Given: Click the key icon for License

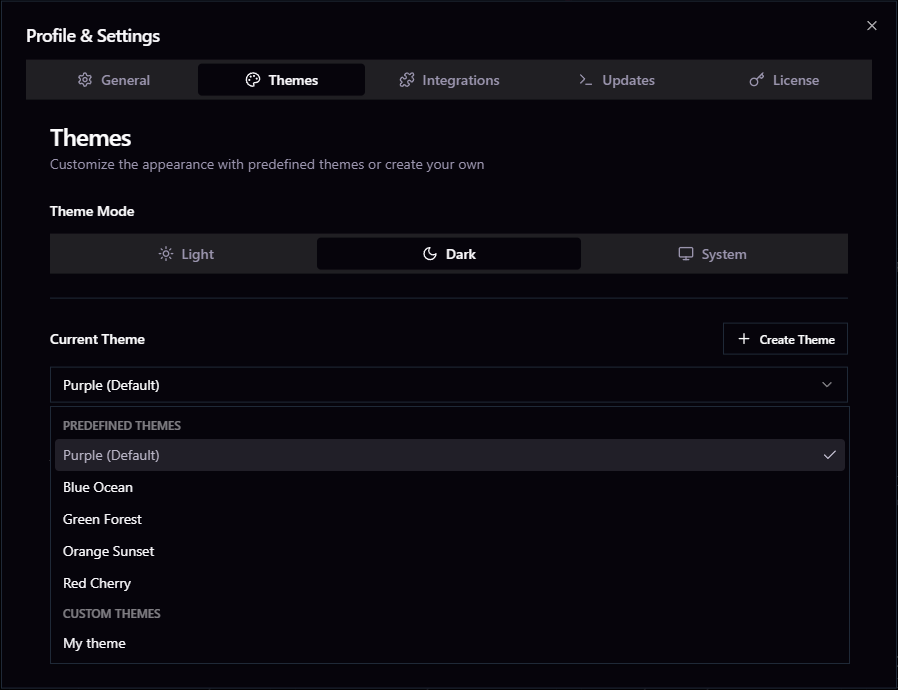Looking at the screenshot, I should coord(757,80).
